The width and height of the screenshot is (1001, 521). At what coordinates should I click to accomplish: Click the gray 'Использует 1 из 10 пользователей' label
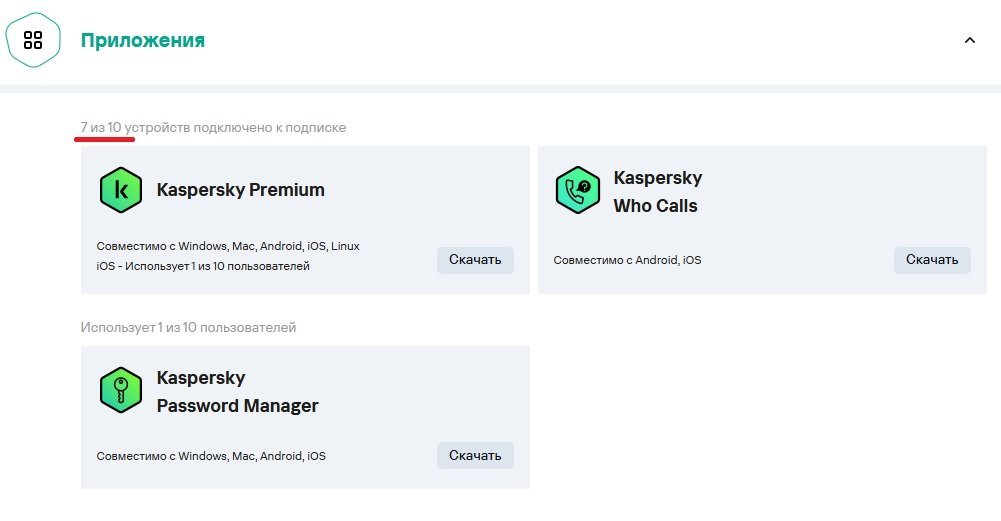188,328
